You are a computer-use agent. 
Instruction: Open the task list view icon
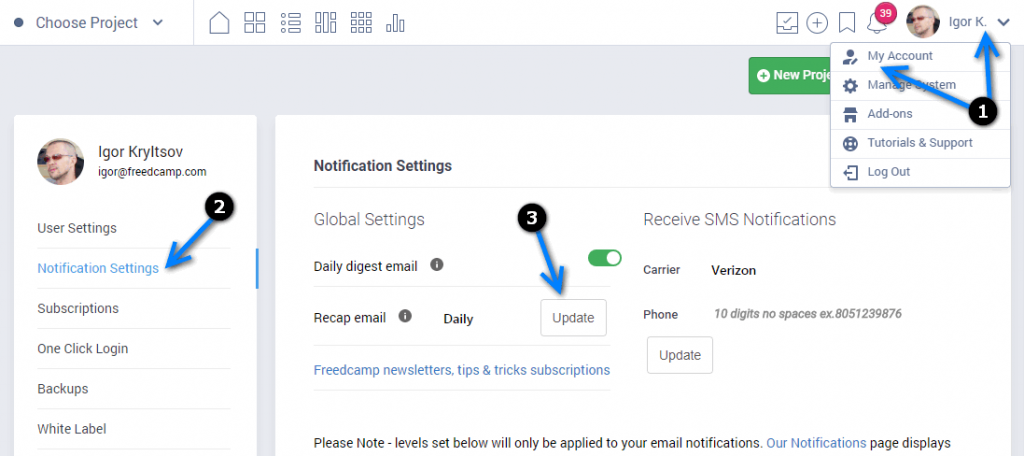[x=290, y=23]
